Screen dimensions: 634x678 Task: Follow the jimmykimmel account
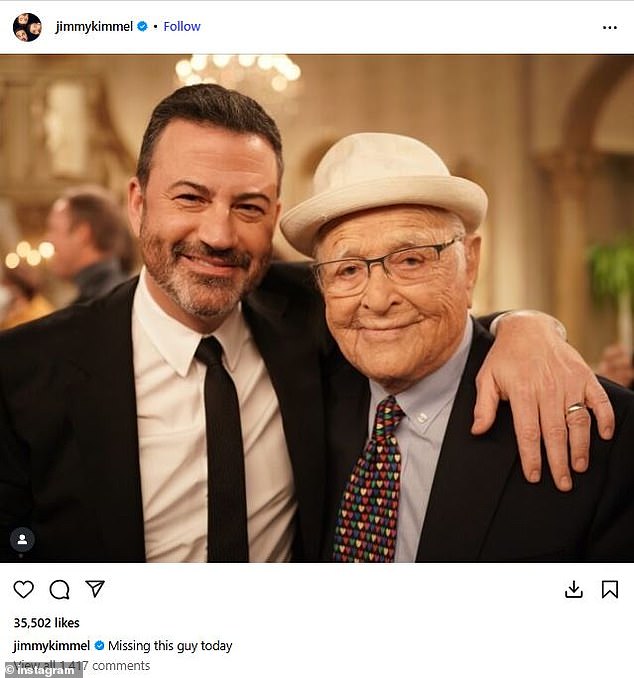coord(182,26)
